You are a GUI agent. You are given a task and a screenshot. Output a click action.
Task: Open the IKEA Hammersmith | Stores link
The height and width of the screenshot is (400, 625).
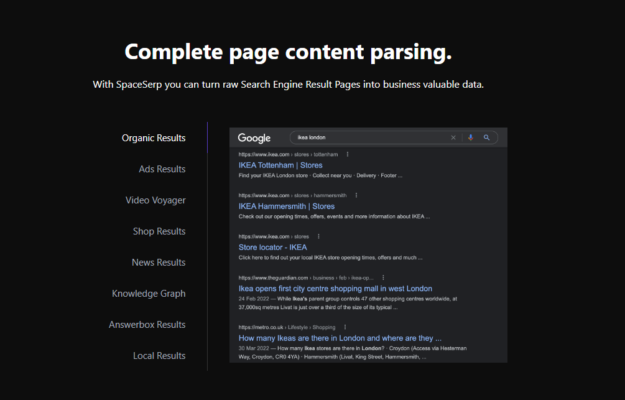coord(286,206)
